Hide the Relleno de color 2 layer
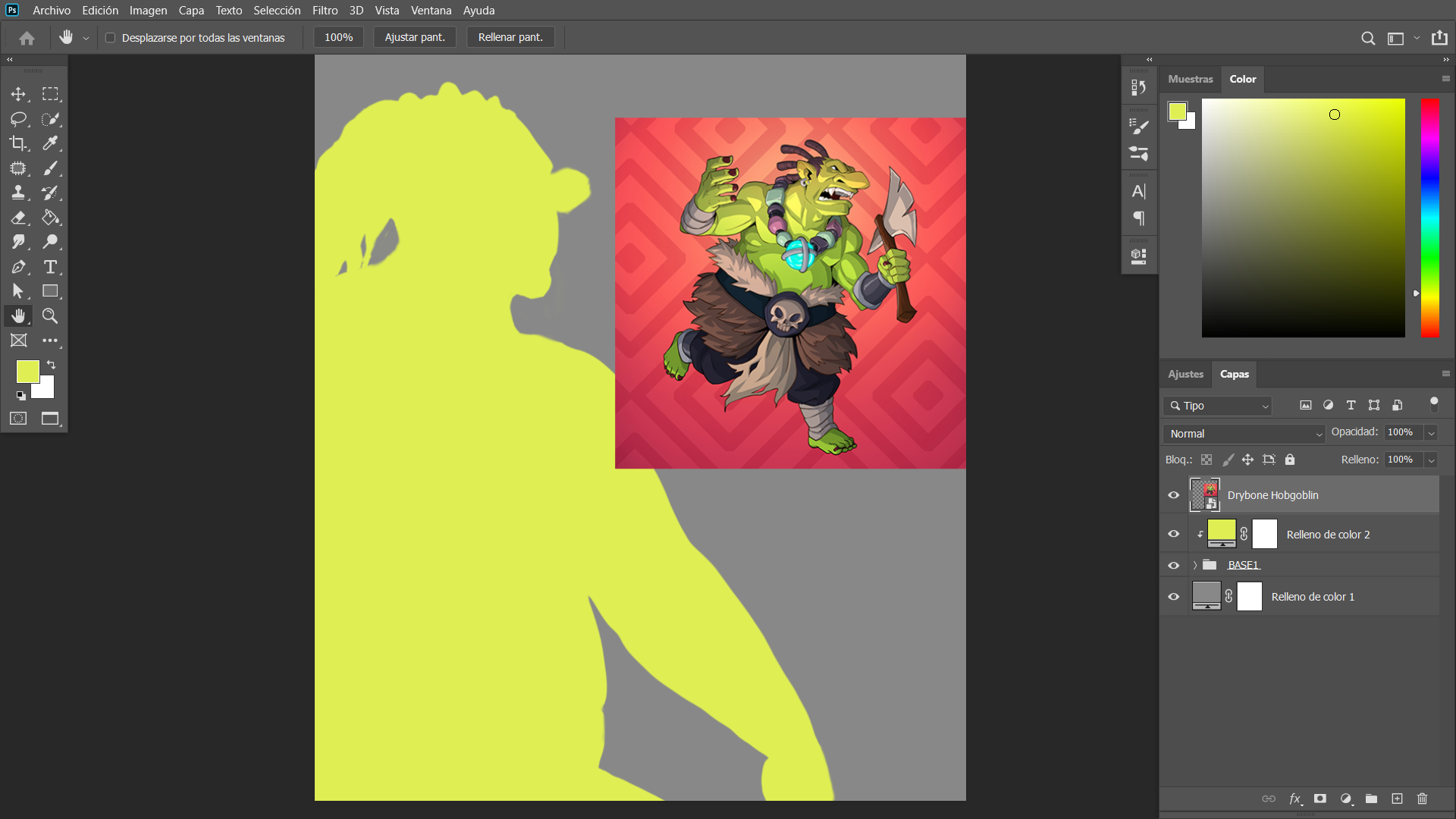This screenshot has height=819, width=1456. point(1174,535)
